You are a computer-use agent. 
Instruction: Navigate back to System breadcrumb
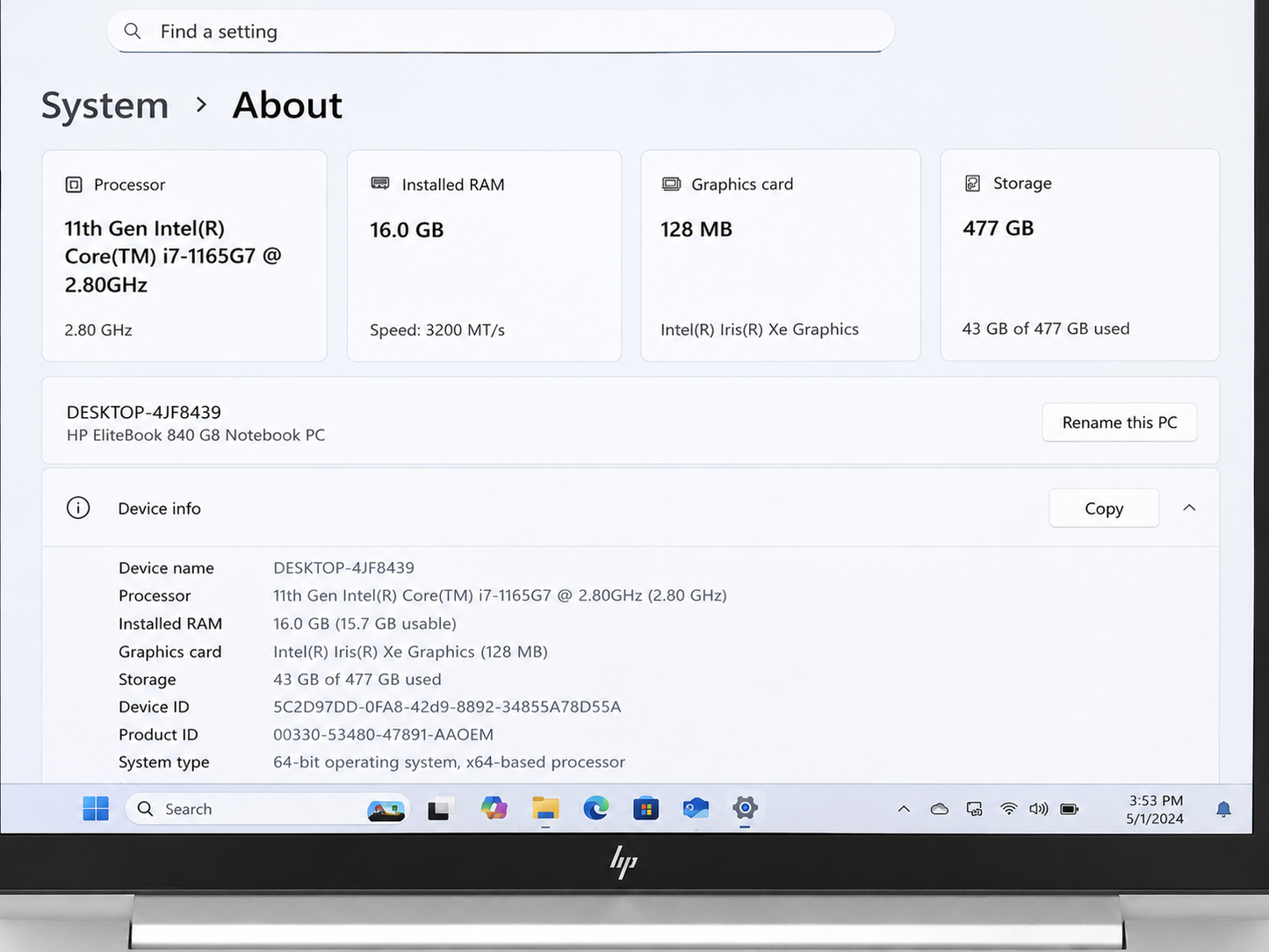click(x=105, y=105)
